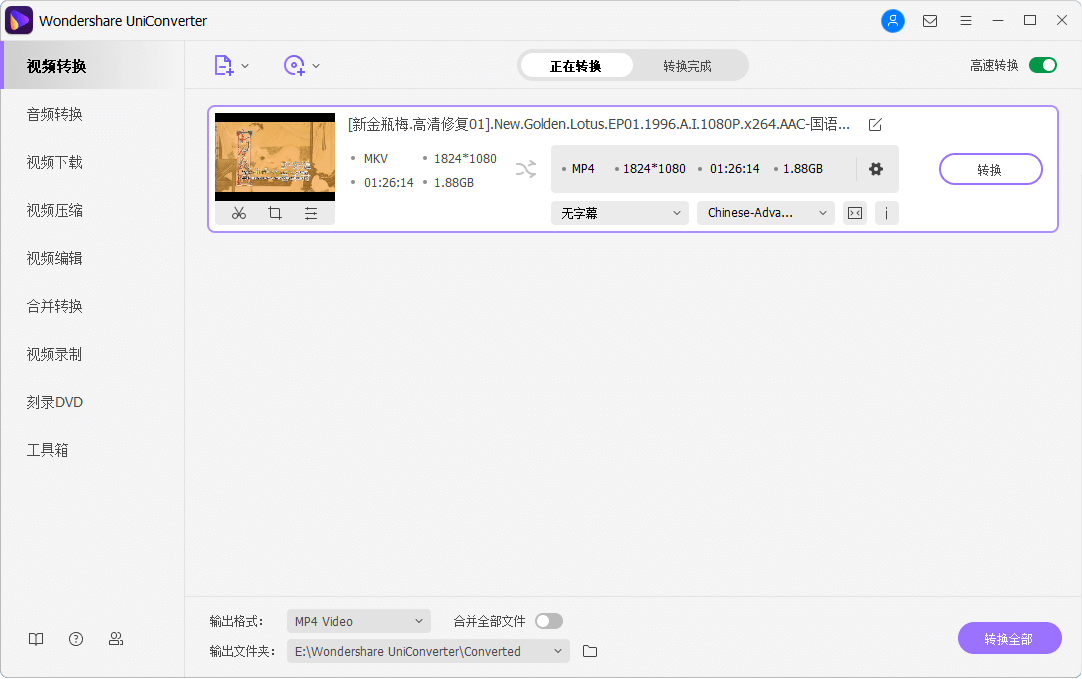The width and height of the screenshot is (1082, 679).
Task: Open effects adjustment icon under thumbnail
Action: tap(311, 213)
